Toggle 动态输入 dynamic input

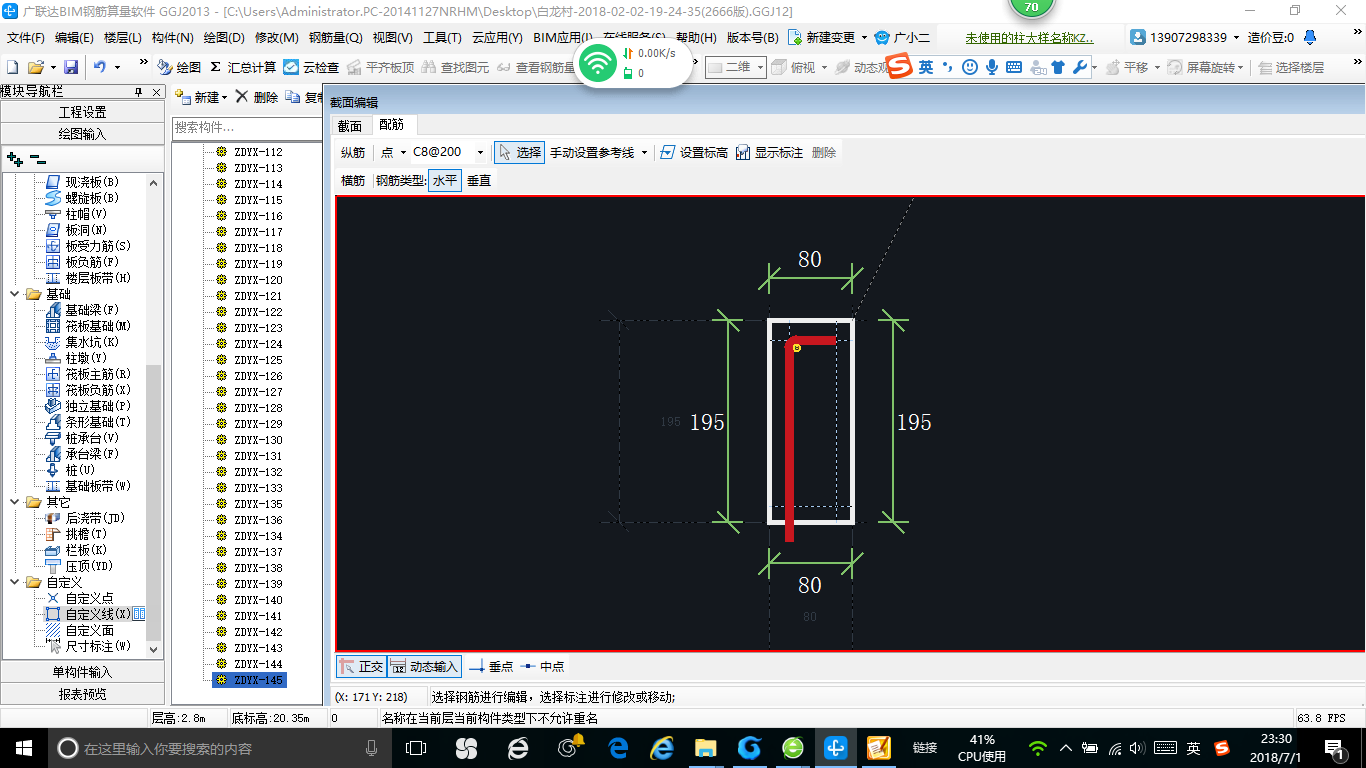tap(424, 666)
